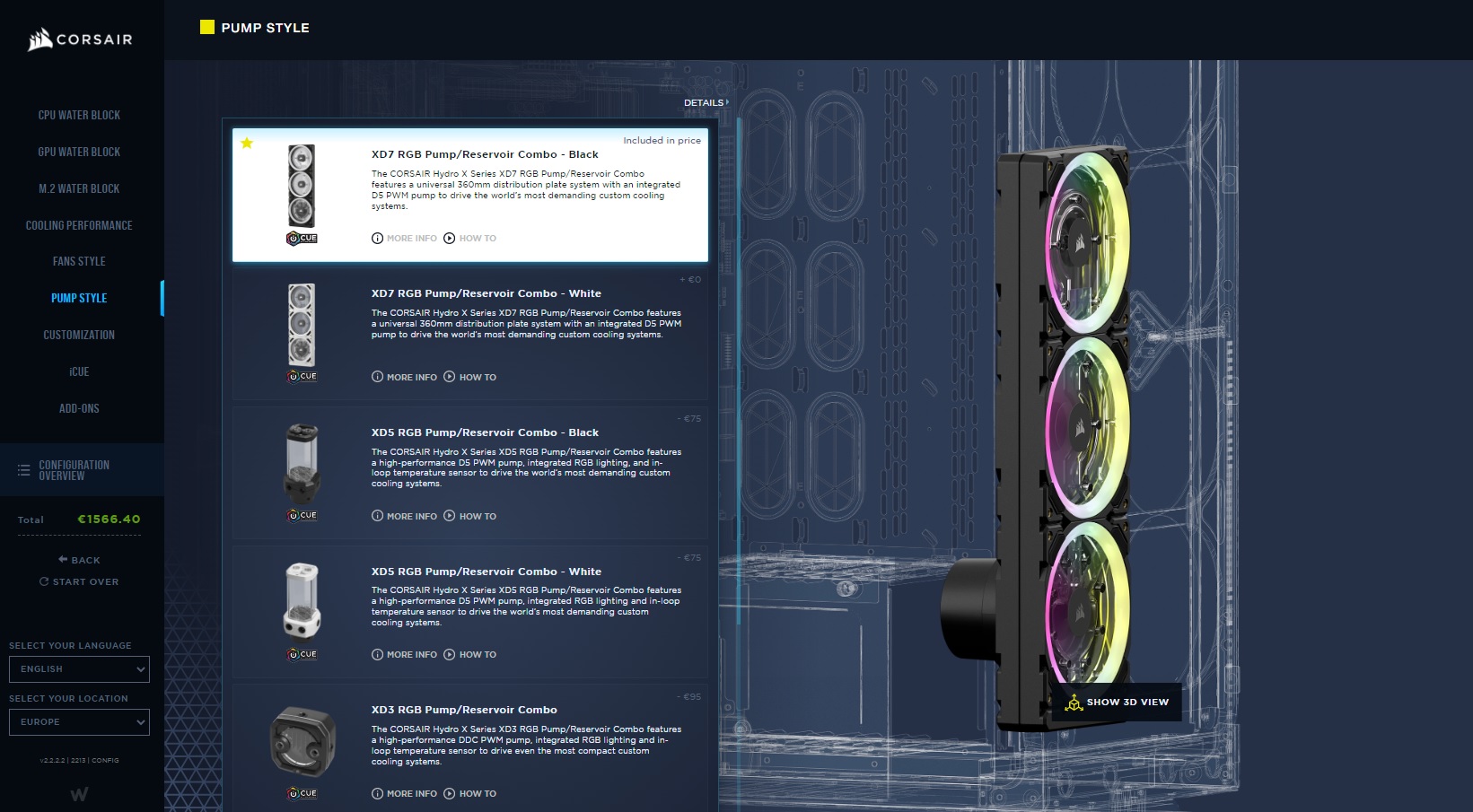Open More Info for XD5 Black
The height and width of the screenshot is (812, 1473).
pos(404,517)
